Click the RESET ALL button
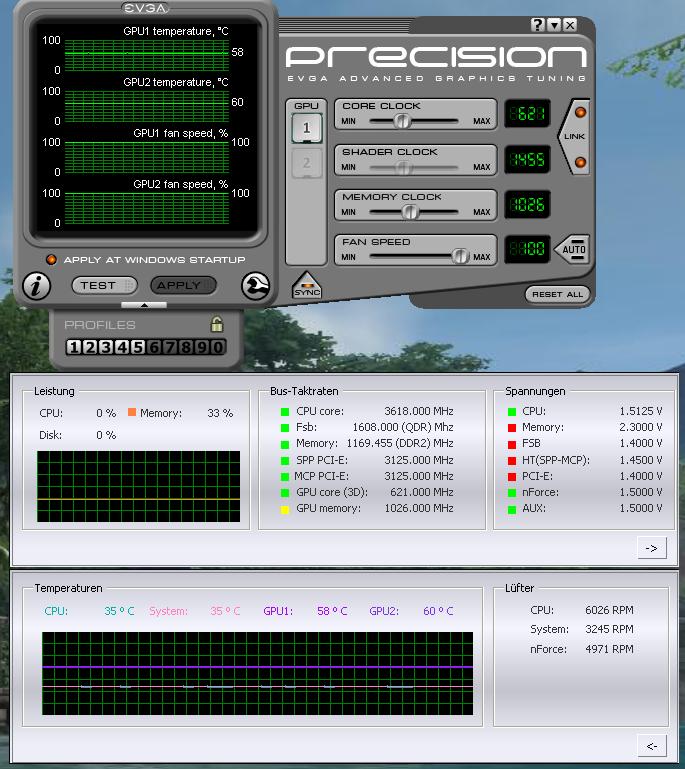 coord(558,294)
